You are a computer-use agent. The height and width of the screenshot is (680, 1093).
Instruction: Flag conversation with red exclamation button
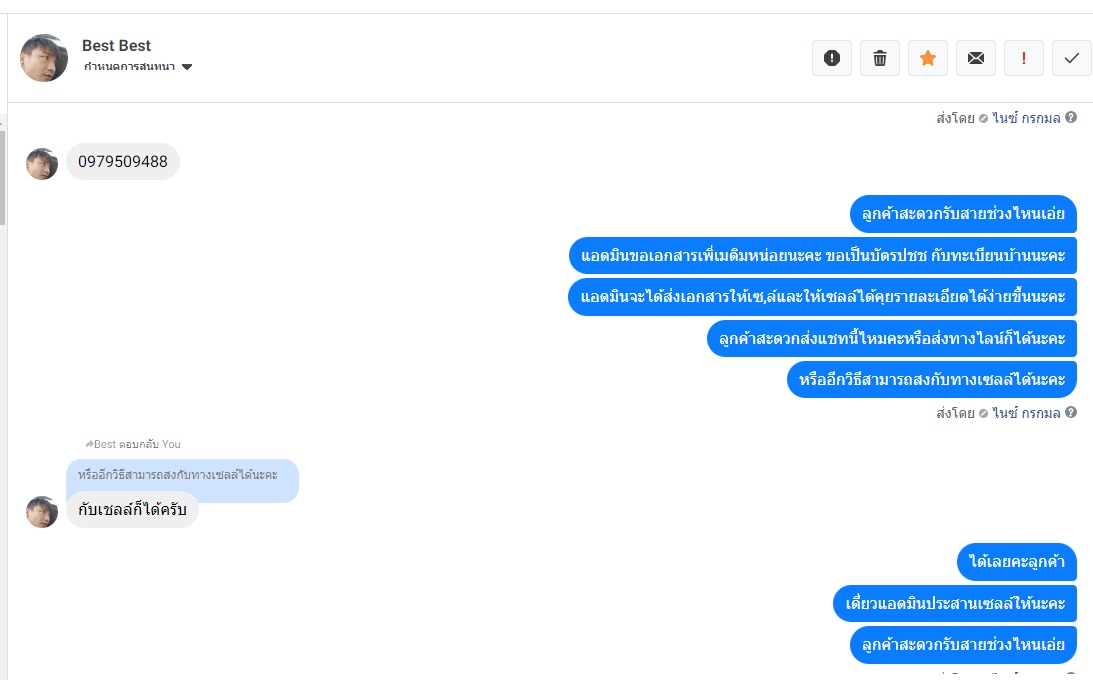[x=1024, y=58]
